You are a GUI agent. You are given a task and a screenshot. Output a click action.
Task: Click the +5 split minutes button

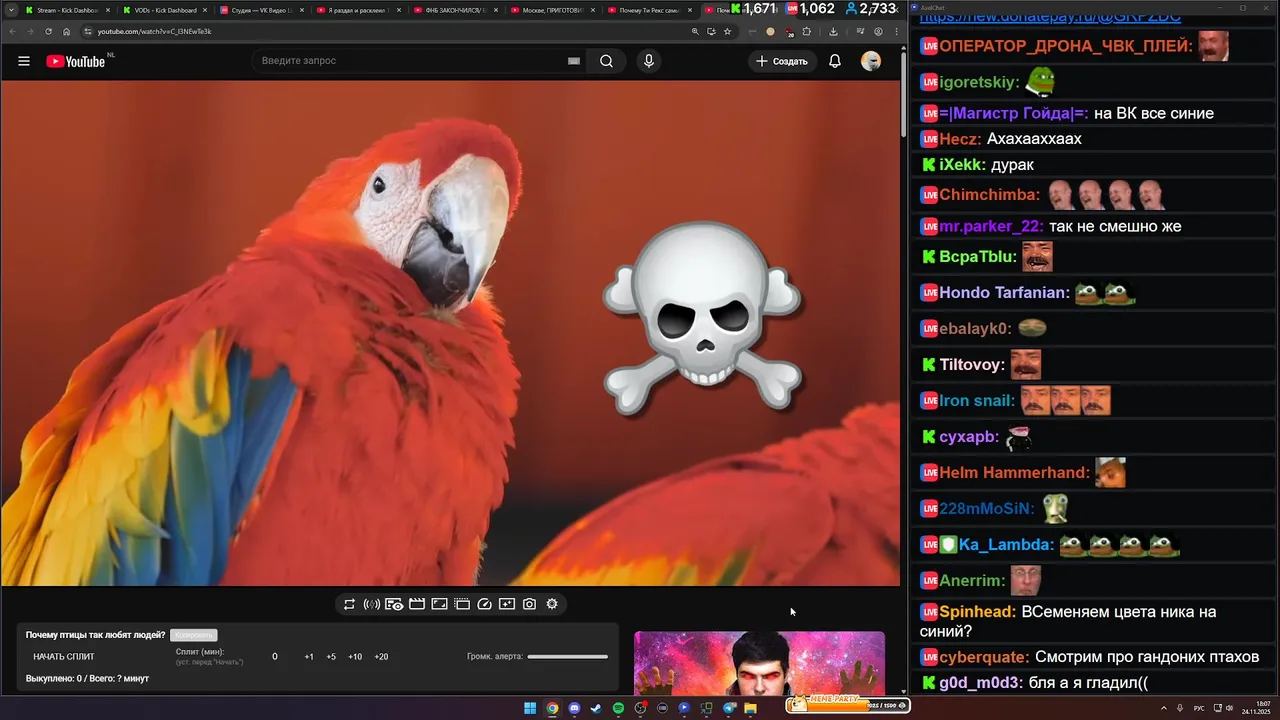click(x=331, y=657)
